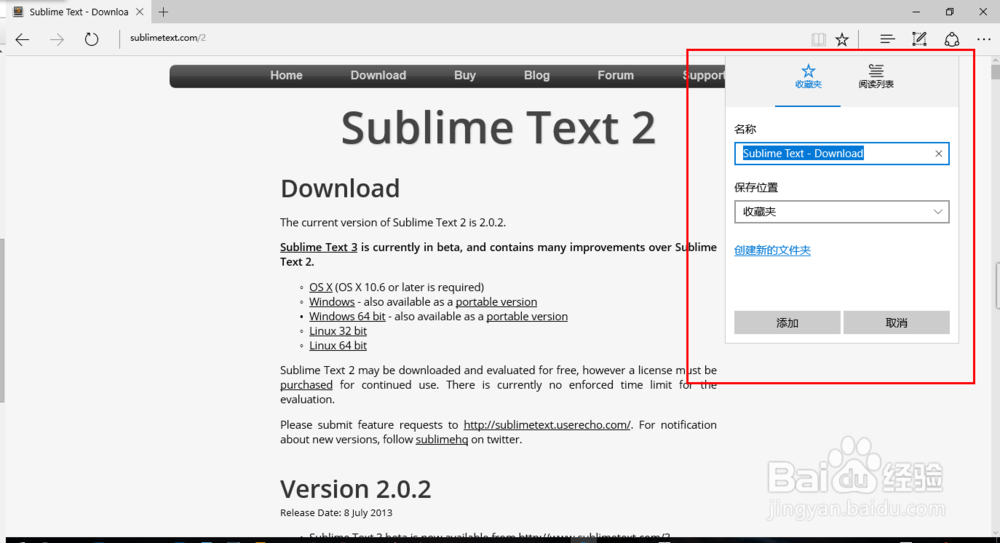Click the Linux 32 bit link
The height and width of the screenshot is (543, 1000).
click(338, 331)
